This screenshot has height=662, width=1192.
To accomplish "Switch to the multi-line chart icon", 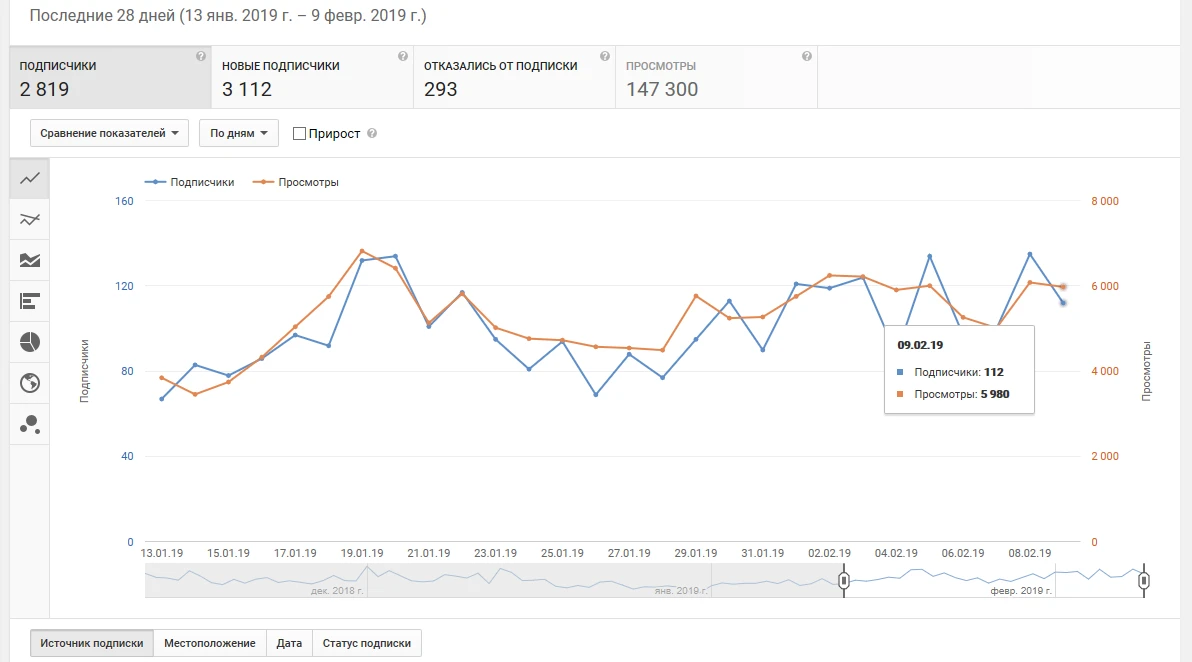I will coord(30,219).
